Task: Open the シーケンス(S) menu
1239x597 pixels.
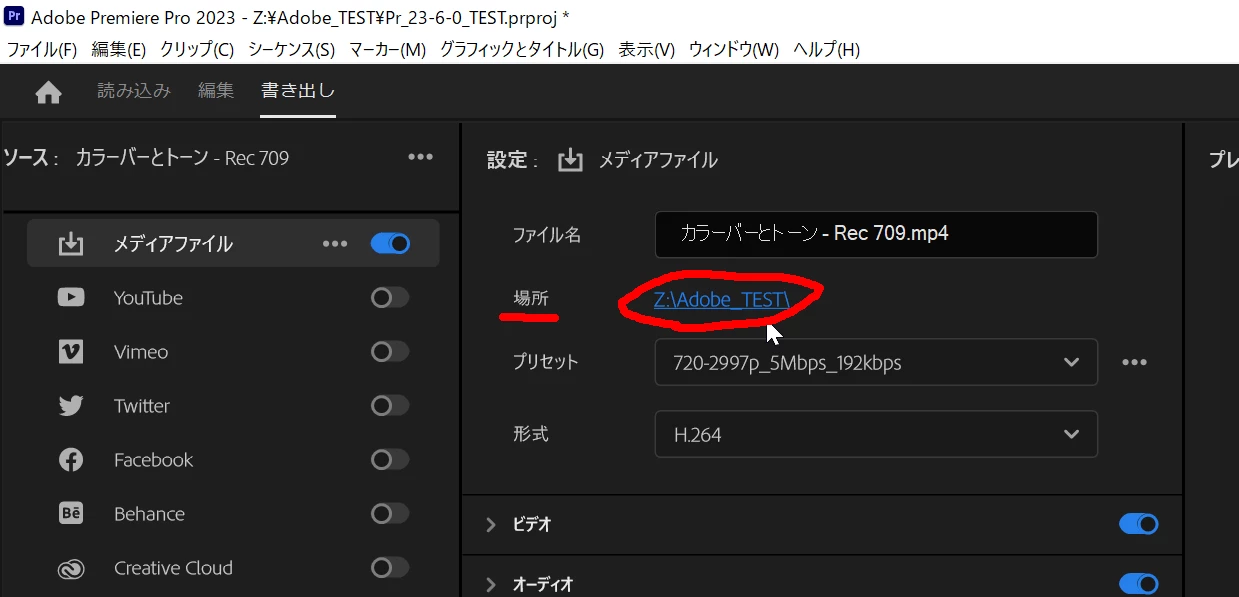Action: pyautogui.click(x=291, y=49)
